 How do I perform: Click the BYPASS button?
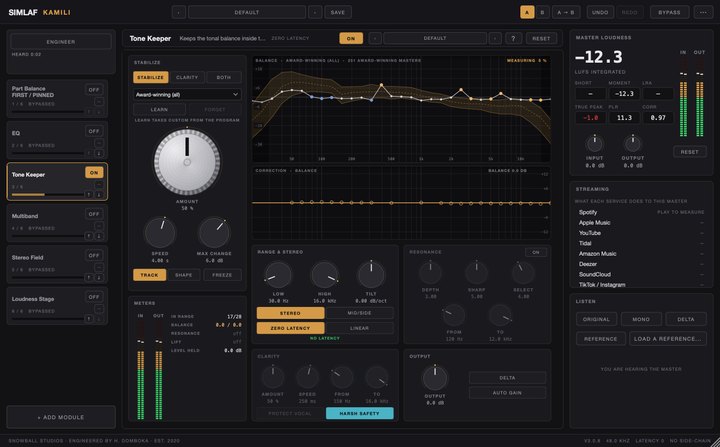pyautogui.click(x=669, y=12)
